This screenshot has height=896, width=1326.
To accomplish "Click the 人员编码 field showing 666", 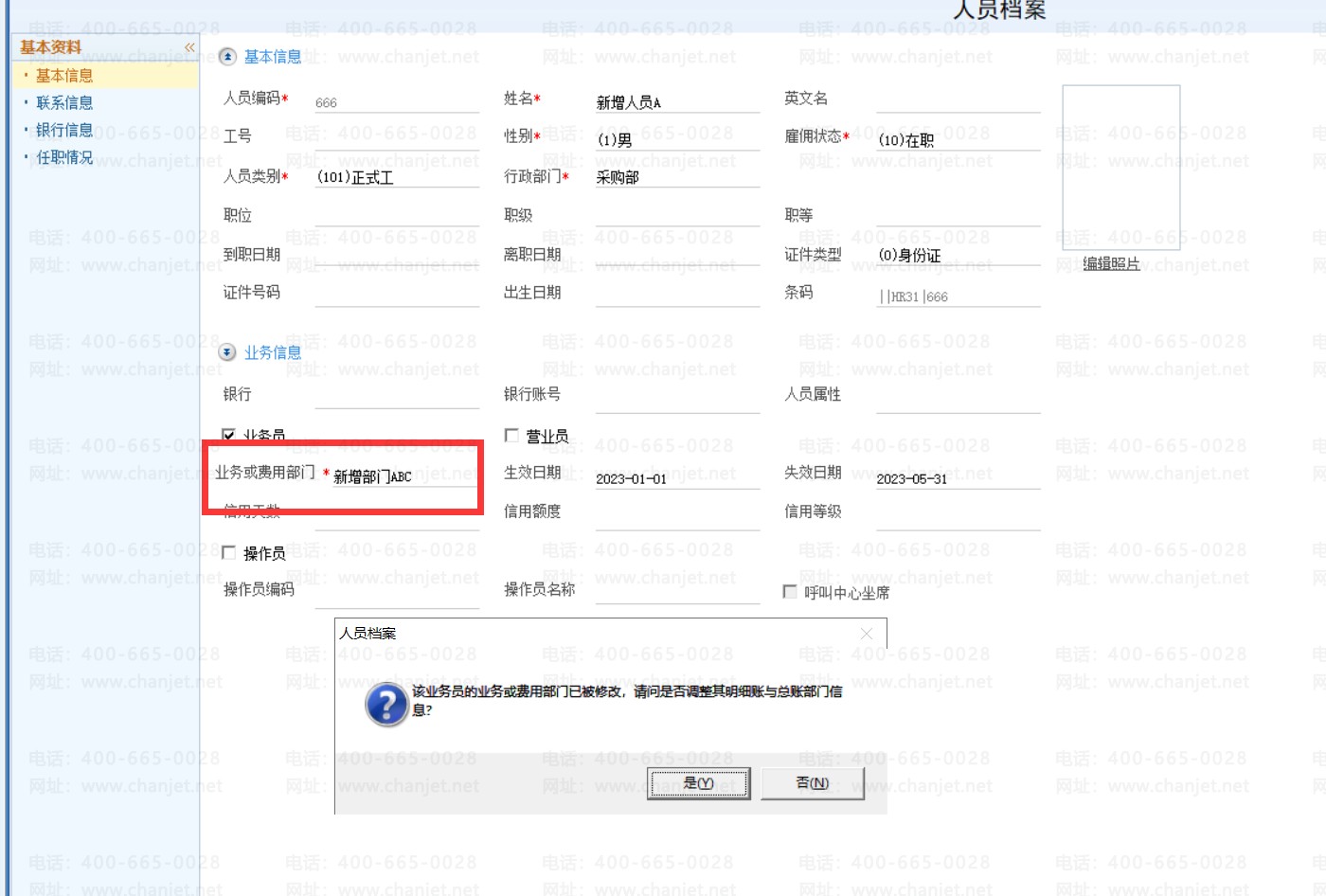I will 397,101.
